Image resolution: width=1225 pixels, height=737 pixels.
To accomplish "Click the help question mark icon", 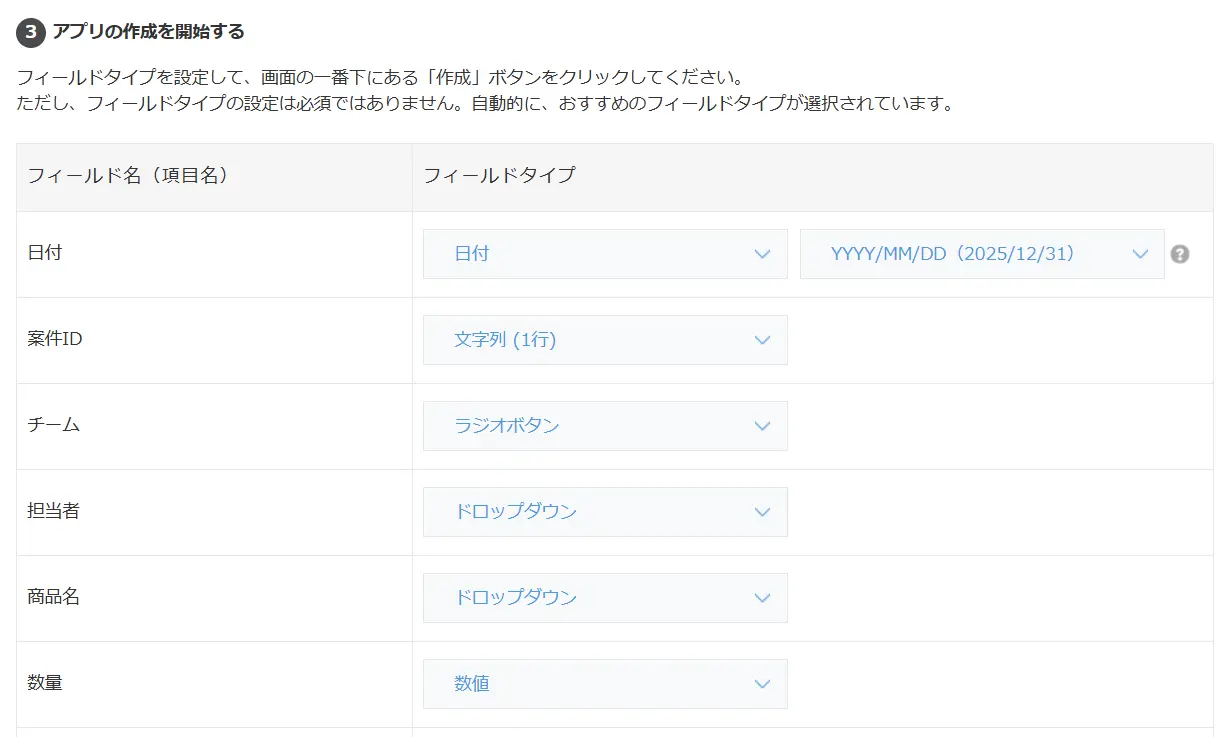I will 1180,254.
